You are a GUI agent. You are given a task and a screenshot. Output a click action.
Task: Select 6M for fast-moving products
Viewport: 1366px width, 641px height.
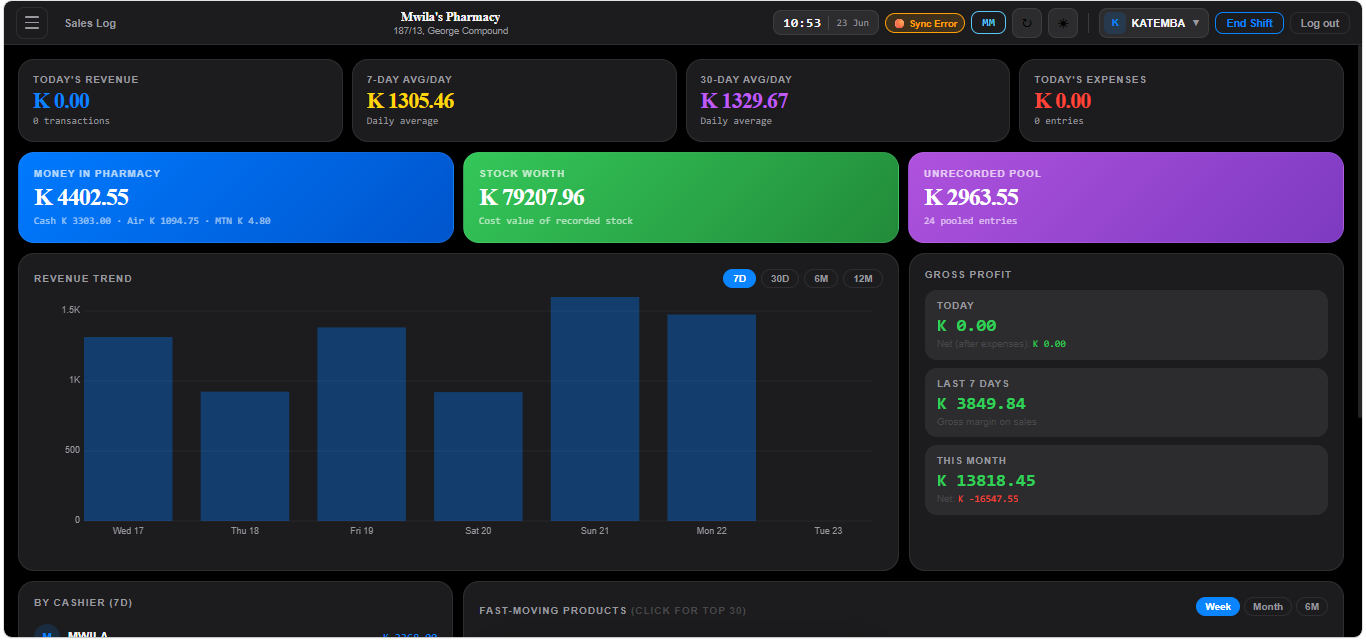[x=1312, y=607]
